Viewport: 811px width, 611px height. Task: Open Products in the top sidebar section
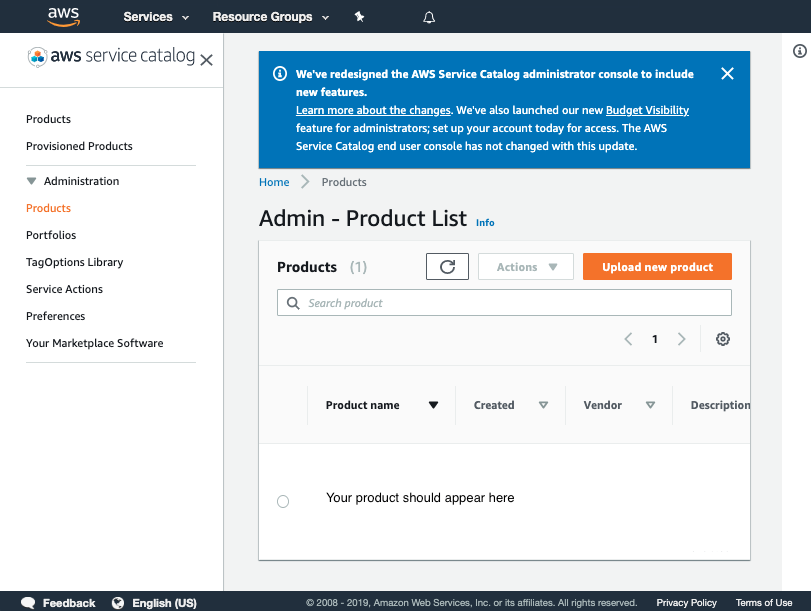(49, 119)
